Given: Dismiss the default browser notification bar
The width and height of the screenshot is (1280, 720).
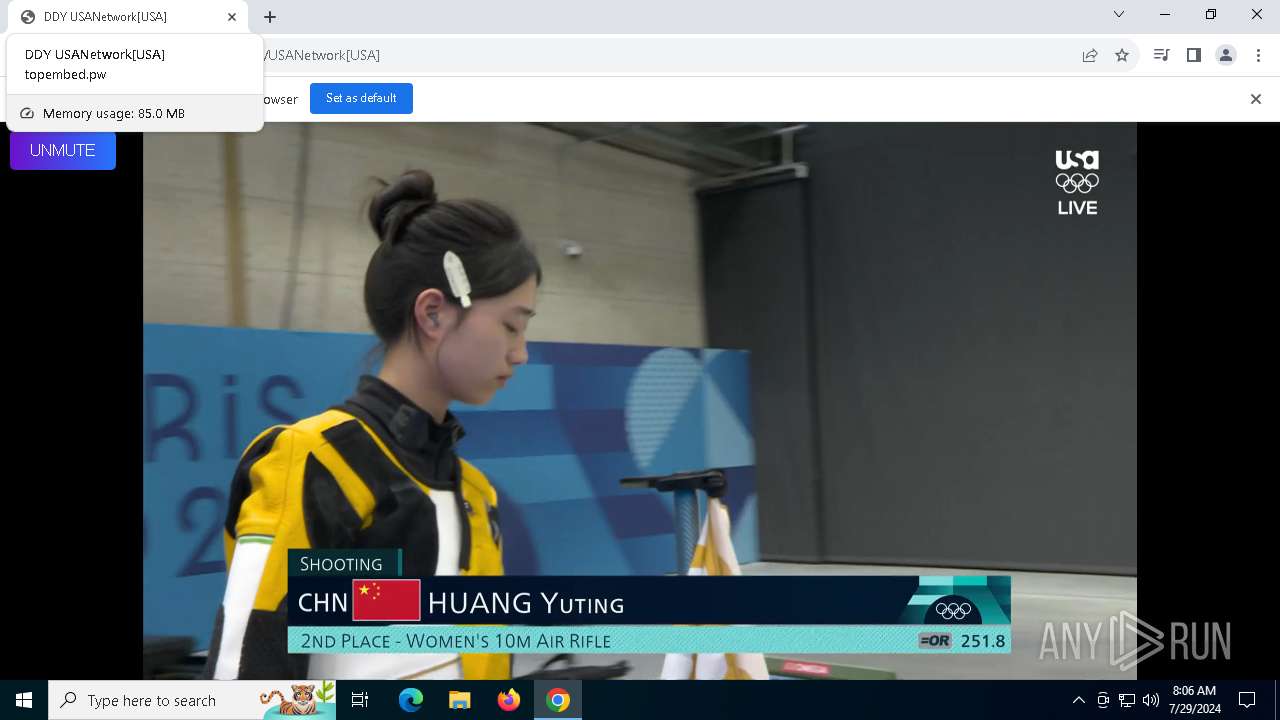Looking at the screenshot, I should 1256,99.
